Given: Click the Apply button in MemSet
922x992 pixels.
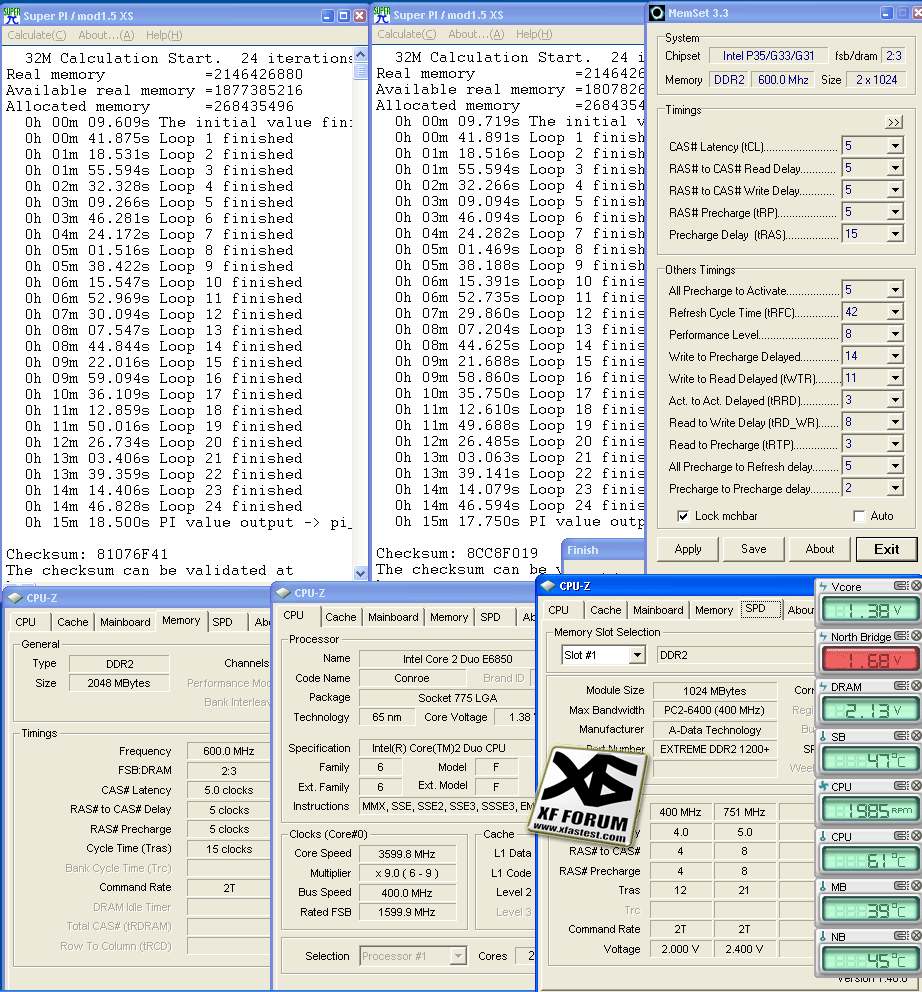Looking at the screenshot, I should [688, 549].
